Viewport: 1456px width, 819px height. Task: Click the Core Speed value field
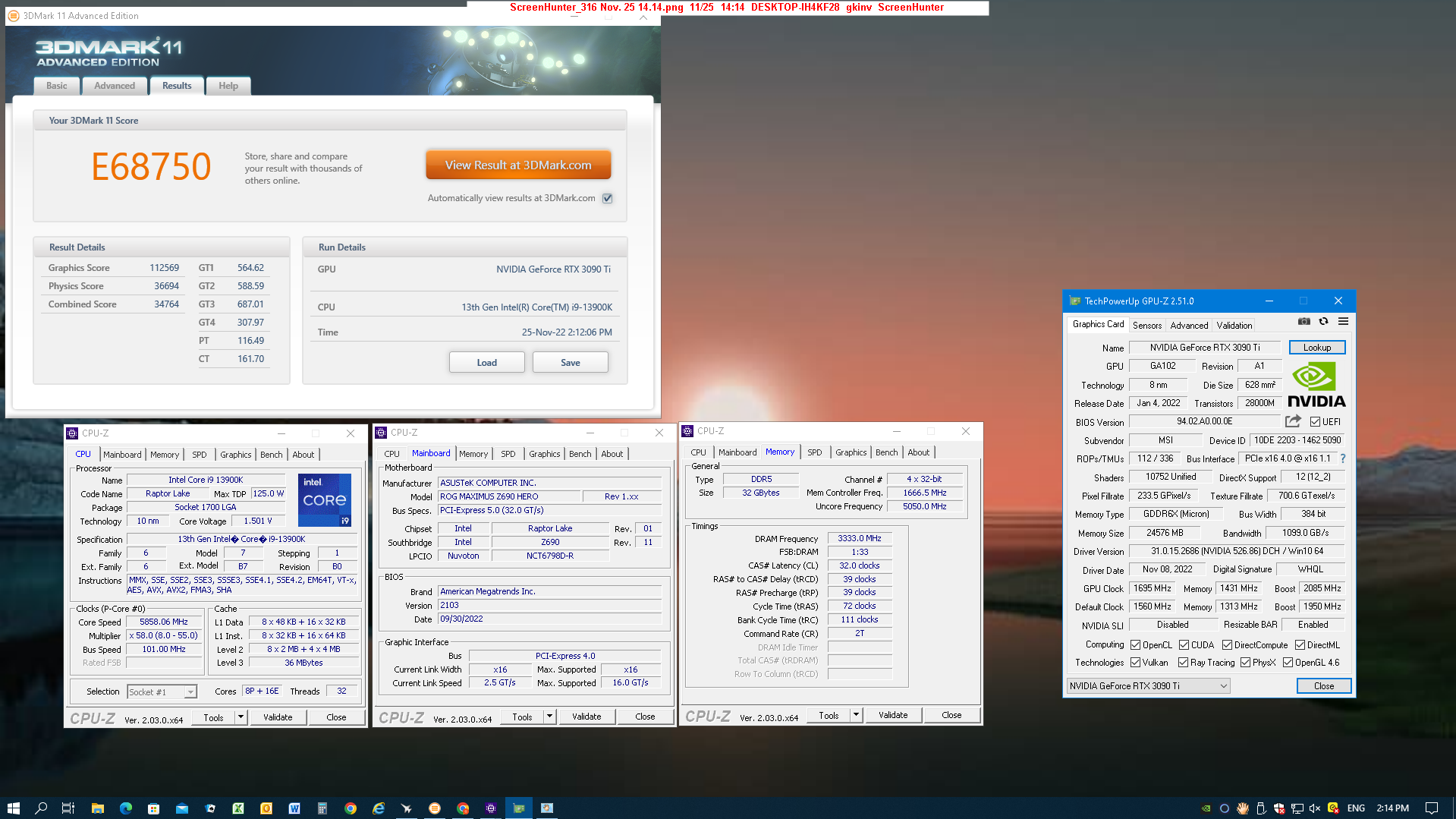(x=164, y=622)
